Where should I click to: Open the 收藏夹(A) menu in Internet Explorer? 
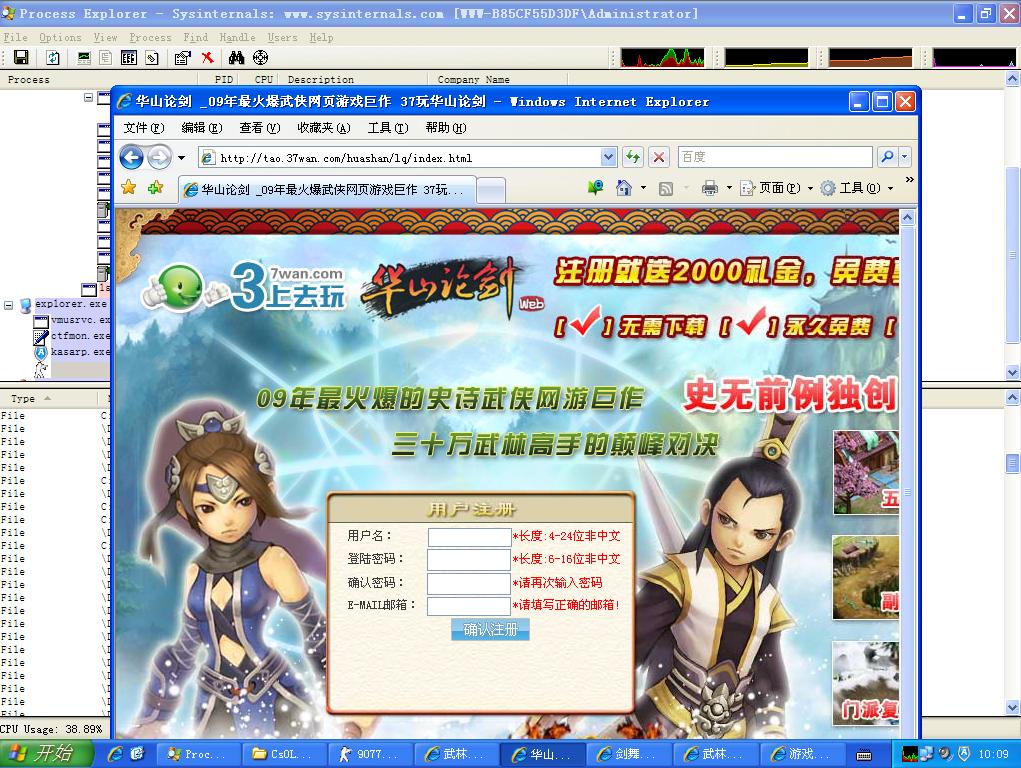point(324,128)
